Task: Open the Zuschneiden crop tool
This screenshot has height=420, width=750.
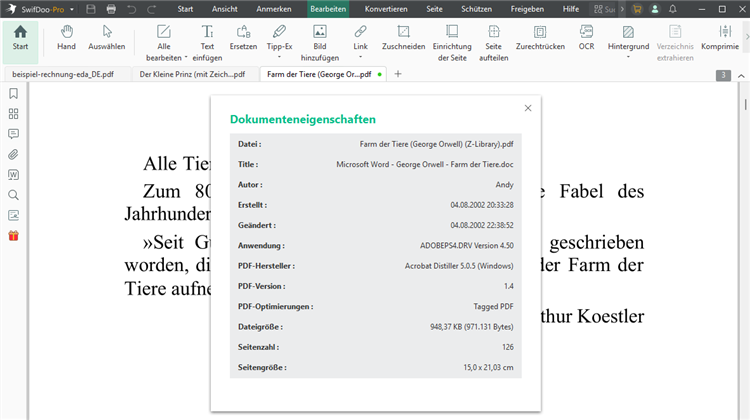Action: (x=403, y=38)
